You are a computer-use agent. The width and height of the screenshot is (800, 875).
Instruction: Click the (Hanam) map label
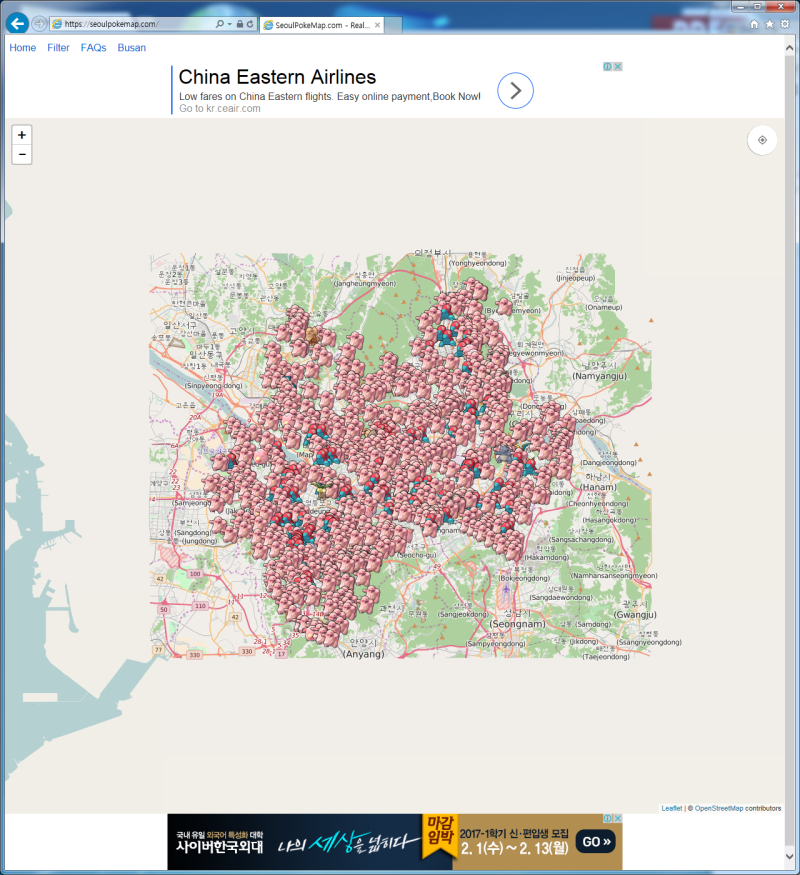pyautogui.click(x=599, y=487)
